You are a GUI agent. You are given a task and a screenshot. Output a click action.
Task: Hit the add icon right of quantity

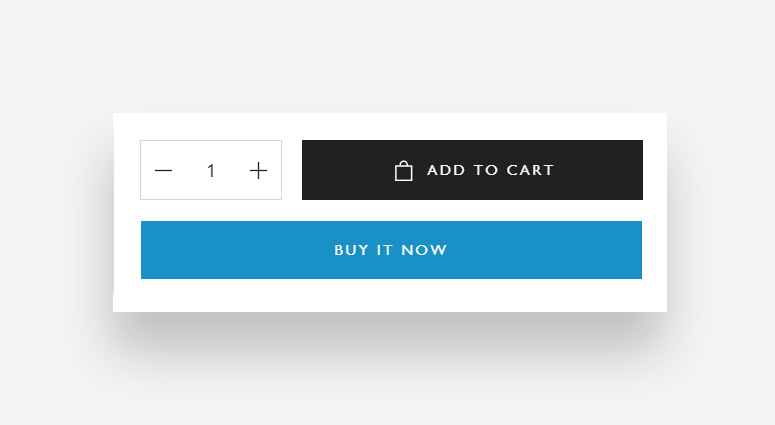coord(258,171)
